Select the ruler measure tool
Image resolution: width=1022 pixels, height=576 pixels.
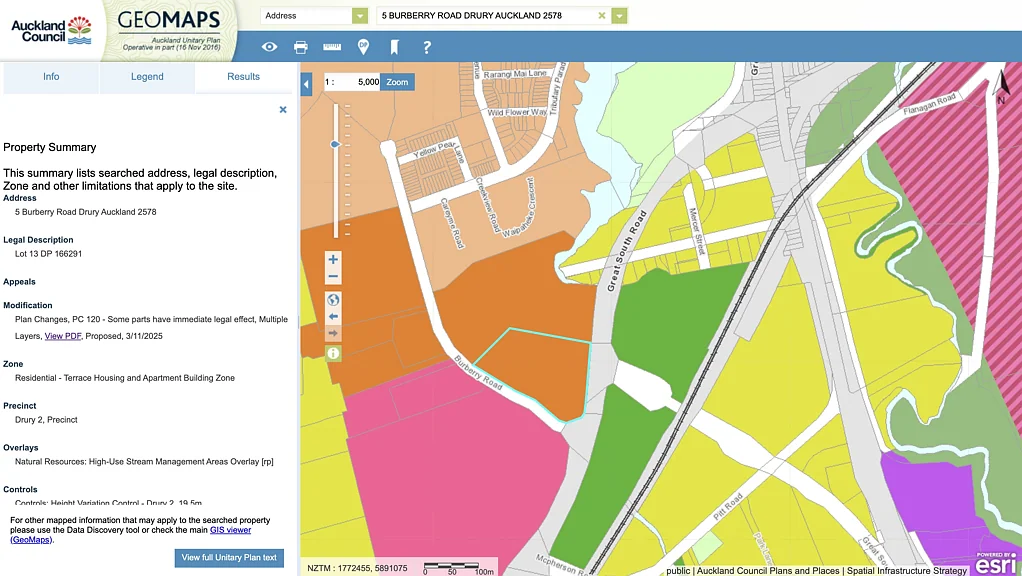(332, 47)
